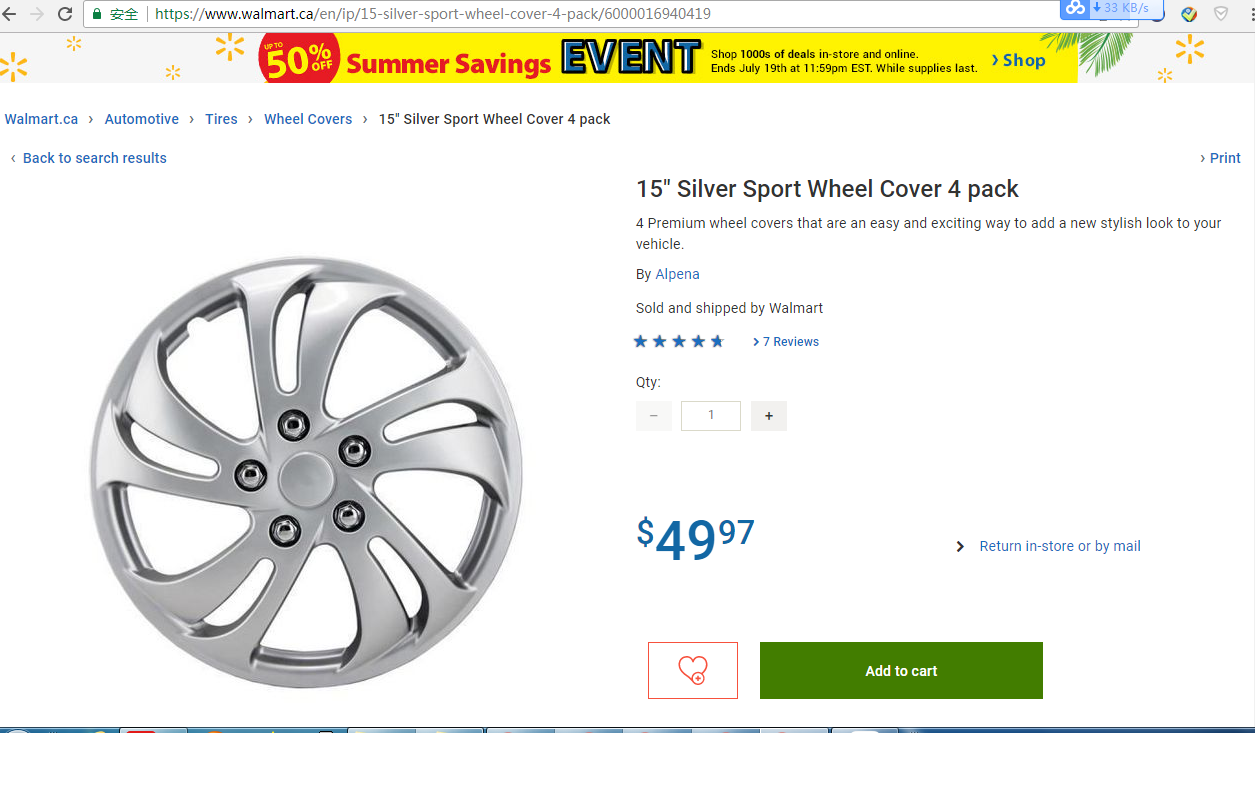1255x801 pixels.
Task: Open the Automotive breadcrumb
Action: pyautogui.click(x=142, y=119)
